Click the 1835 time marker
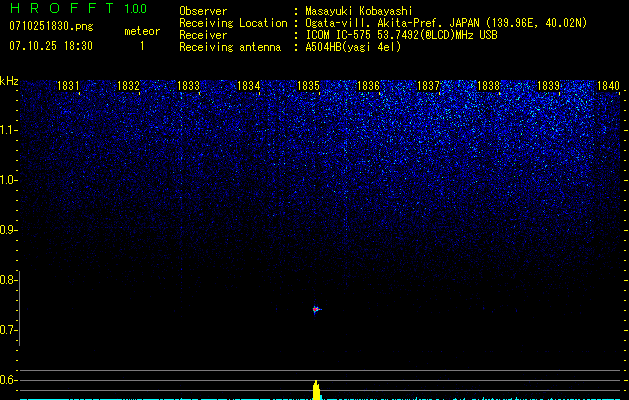Screen dimensions: 629x400 (308, 87)
